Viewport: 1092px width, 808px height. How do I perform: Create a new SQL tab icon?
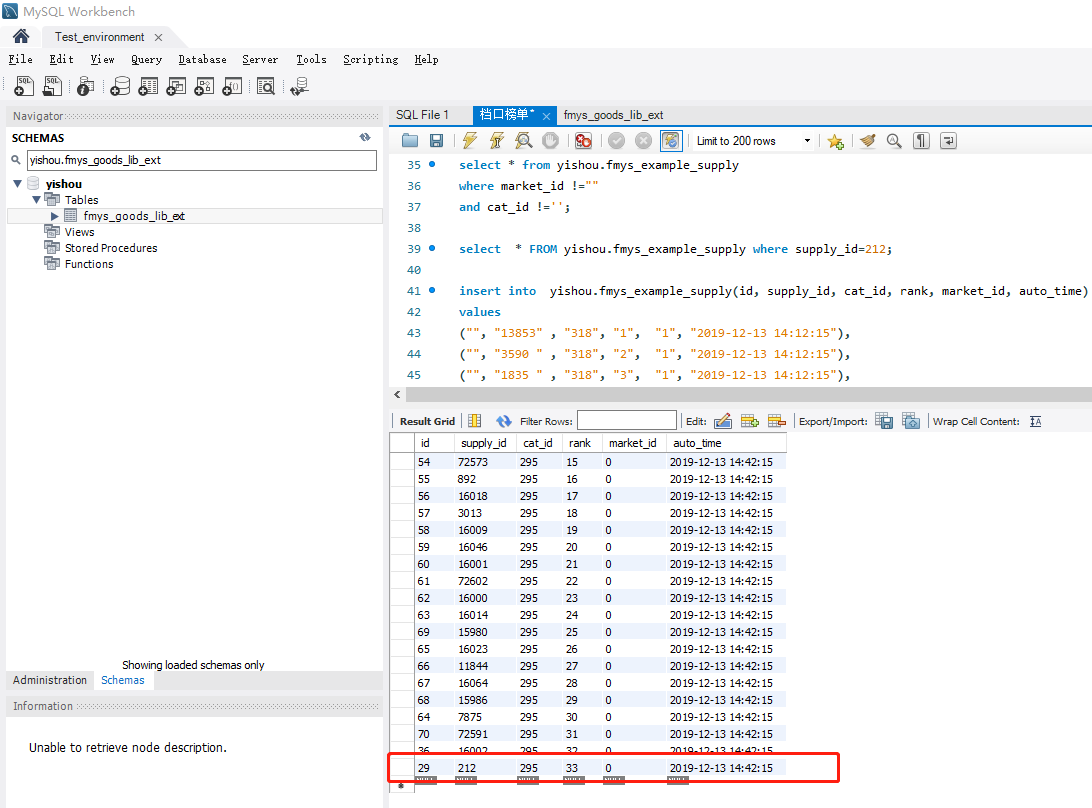coord(24,86)
